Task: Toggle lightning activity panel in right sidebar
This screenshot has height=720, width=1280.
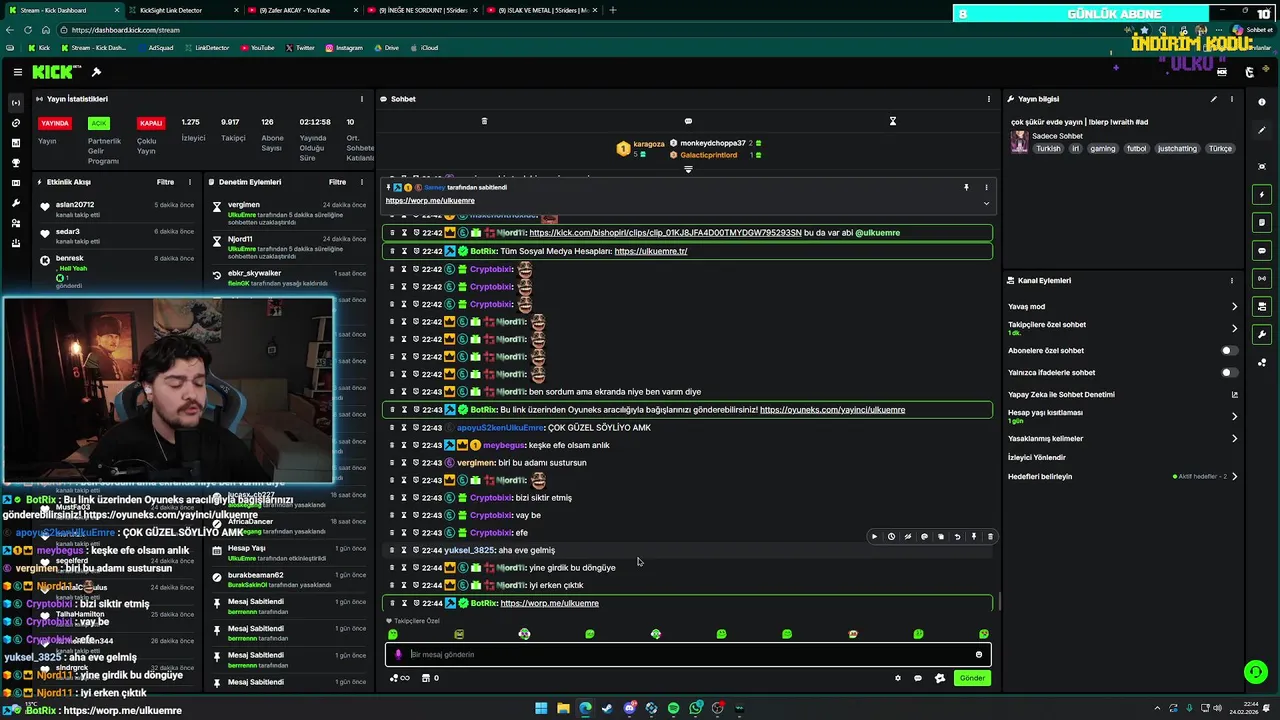Action: [1262, 195]
